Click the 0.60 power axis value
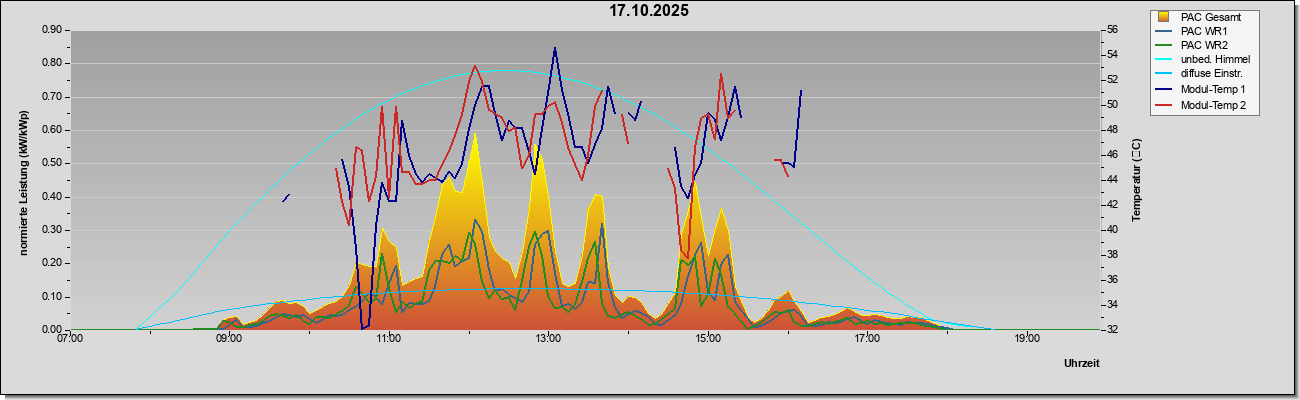1300x400 pixels. [x=52, y=130]
